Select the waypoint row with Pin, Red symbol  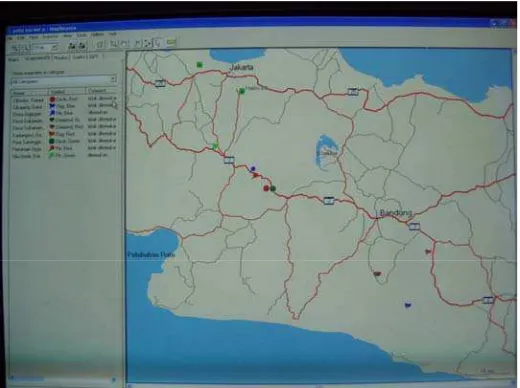pyautogui.click(x=64, y=148)
